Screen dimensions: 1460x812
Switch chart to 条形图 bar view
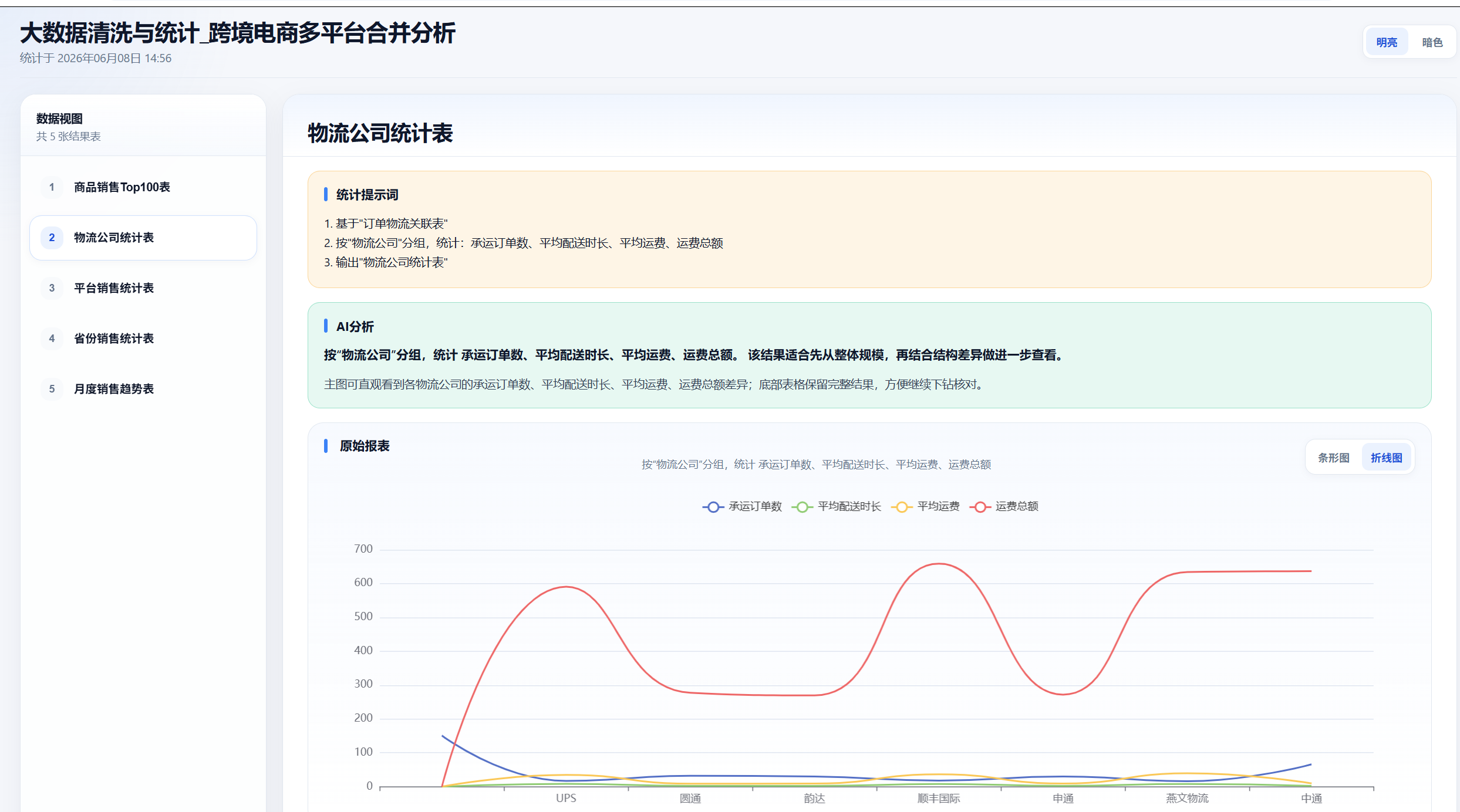coord(1333,458)
